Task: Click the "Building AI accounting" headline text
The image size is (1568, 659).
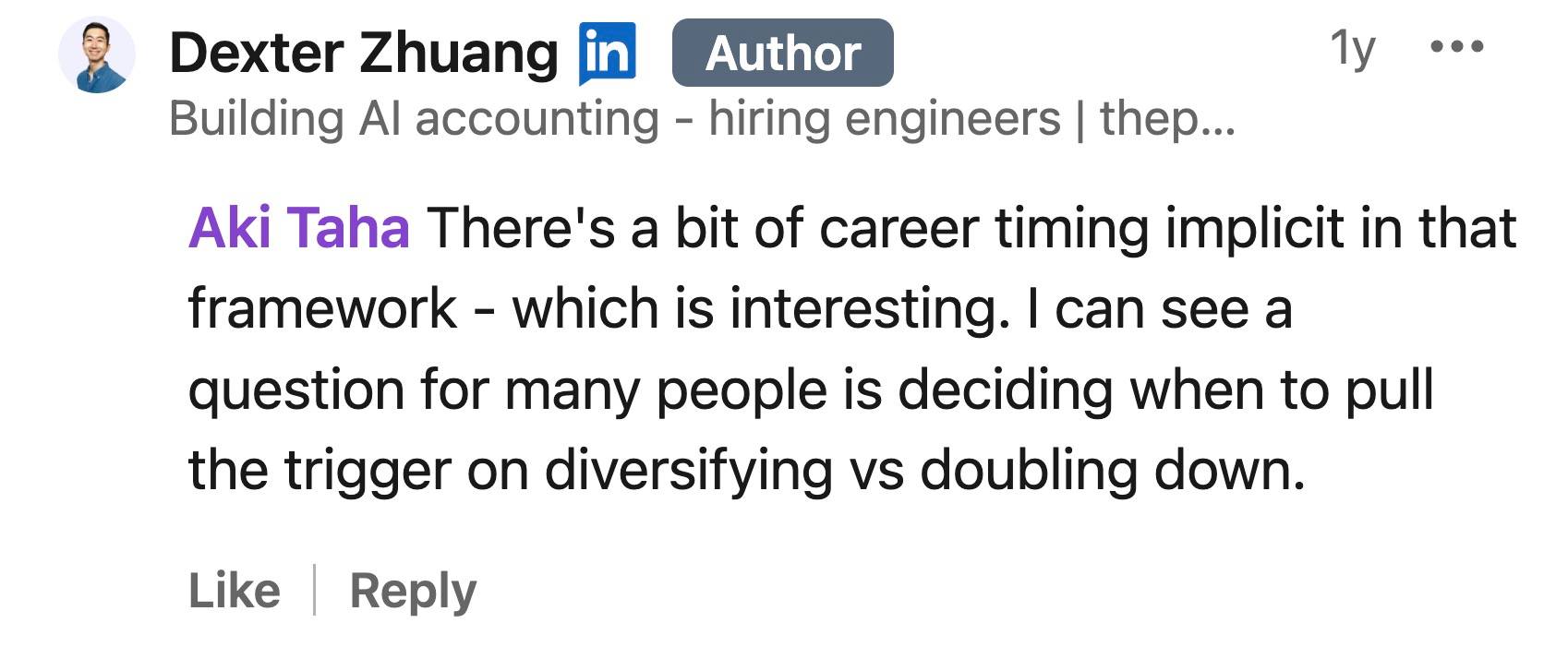Action: point(414,119)
